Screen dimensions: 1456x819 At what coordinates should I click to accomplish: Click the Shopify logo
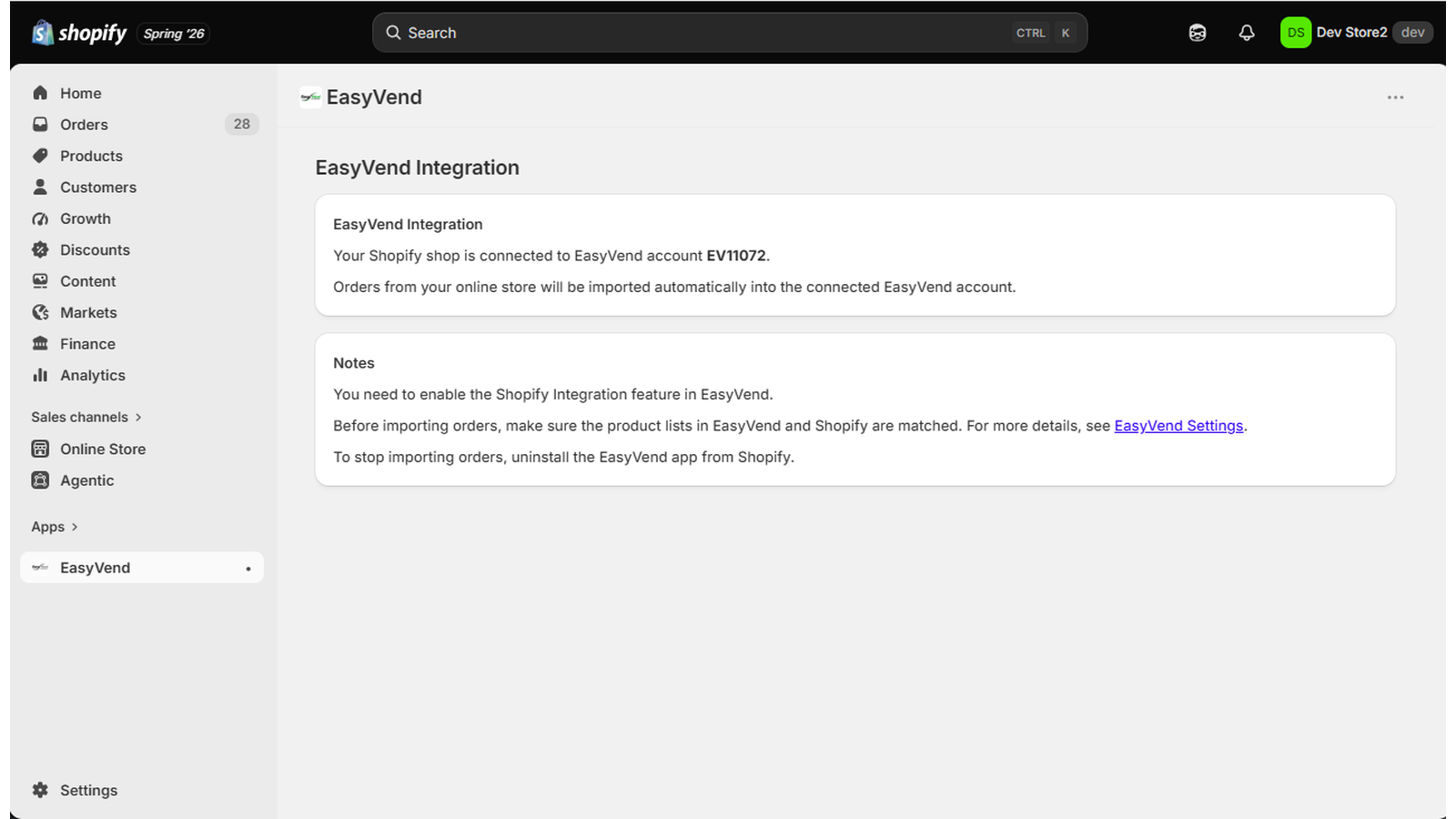[x=79, y=33]
